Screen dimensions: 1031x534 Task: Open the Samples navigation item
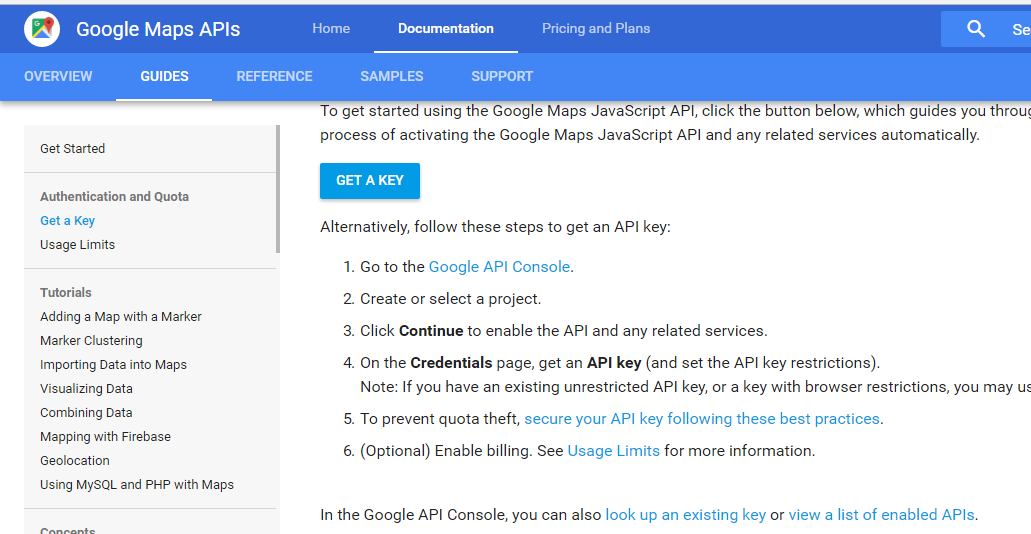[x=392, y=77]
